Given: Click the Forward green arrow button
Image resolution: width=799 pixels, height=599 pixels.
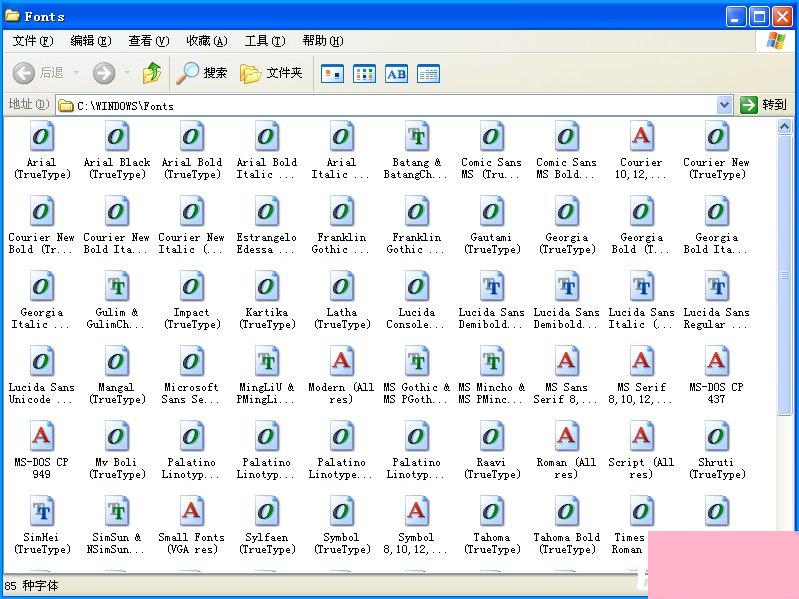Looking at the screenshot, I should [104, 73].
